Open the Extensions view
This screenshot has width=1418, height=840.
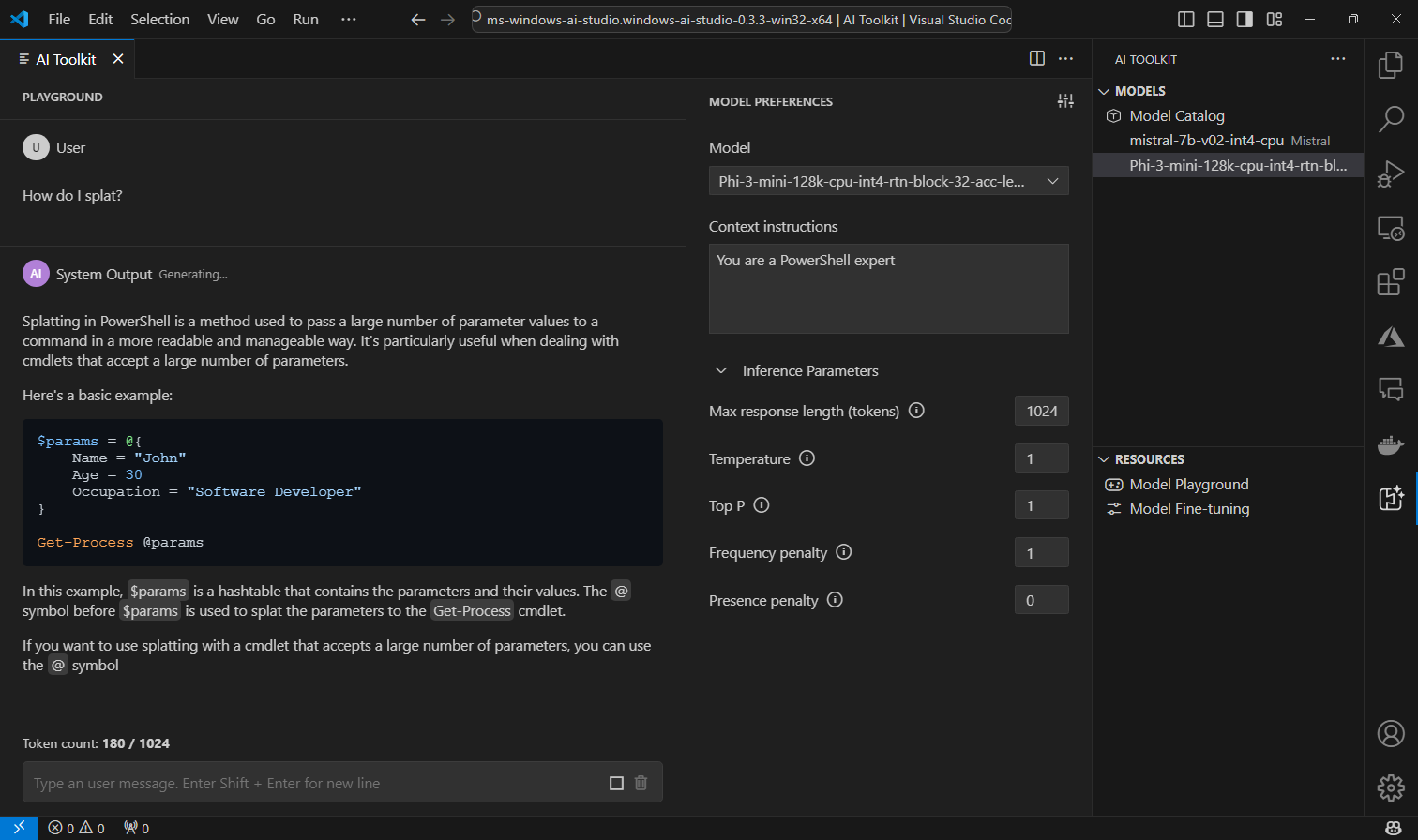1391,281
